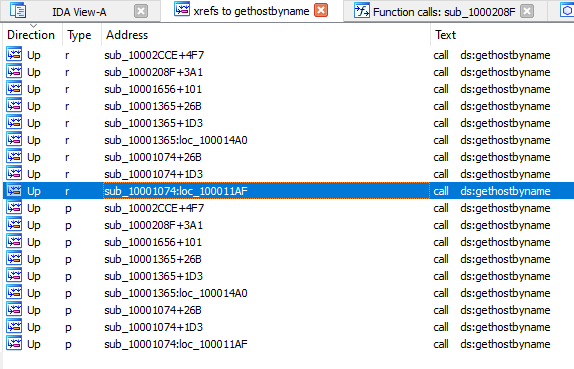574x369 pixels.
Task: Select sub_10001365:loc_100014A0 in type p row
Action: point(176,293)
